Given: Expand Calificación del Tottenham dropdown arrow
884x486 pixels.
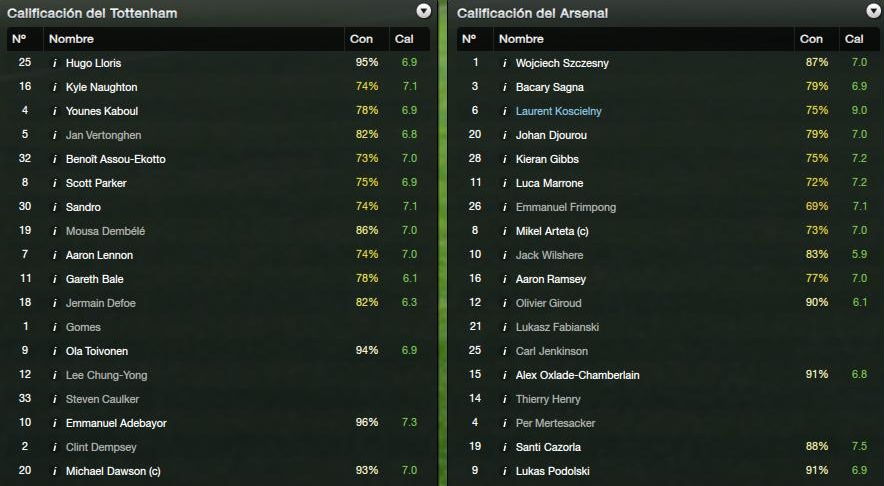Looking at the screenshot, I should [423, 11].
